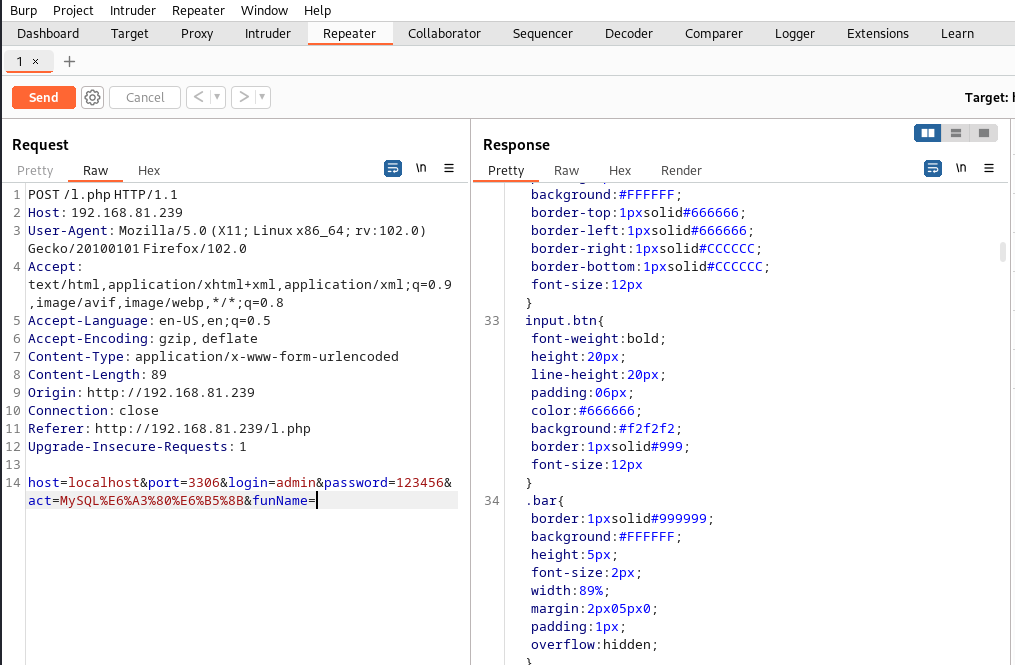
Task: Toggle word wrap in Request panel
Action: (x=393, y=169)
